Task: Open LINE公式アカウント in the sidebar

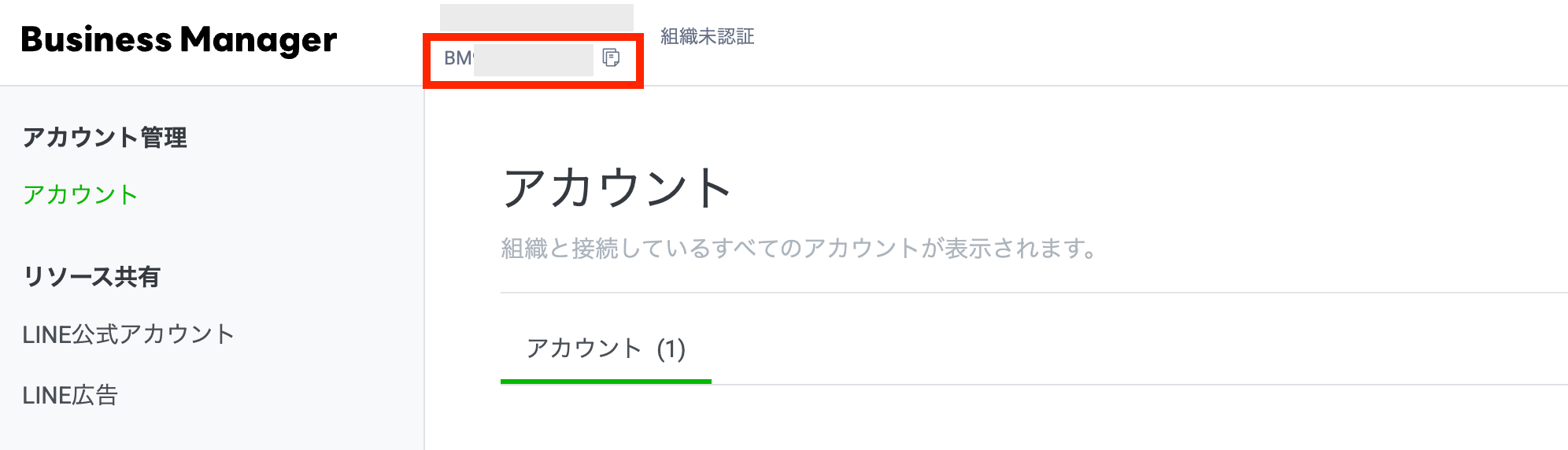Action: pyautogui.click(x=128, y=334)
